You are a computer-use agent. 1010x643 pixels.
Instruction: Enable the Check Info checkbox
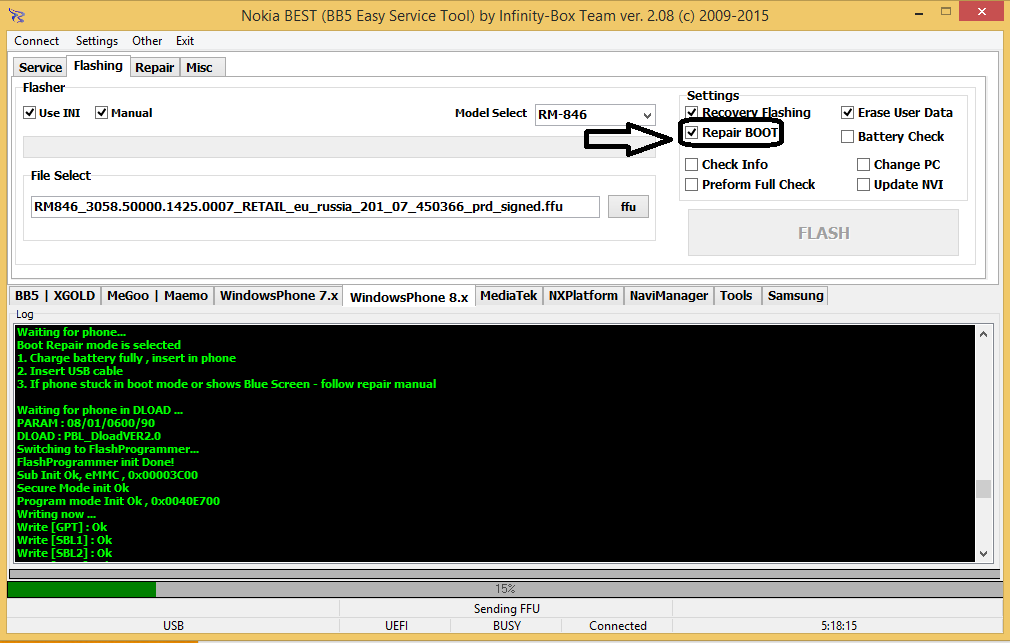click(692, 164)
